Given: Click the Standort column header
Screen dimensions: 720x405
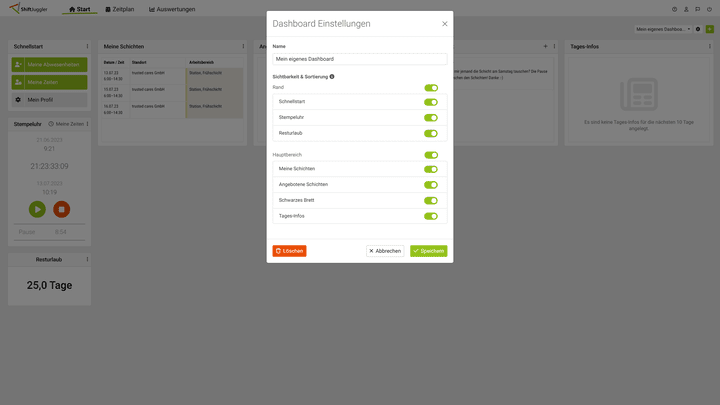Looking at the screenshot, I should point(139,62).
